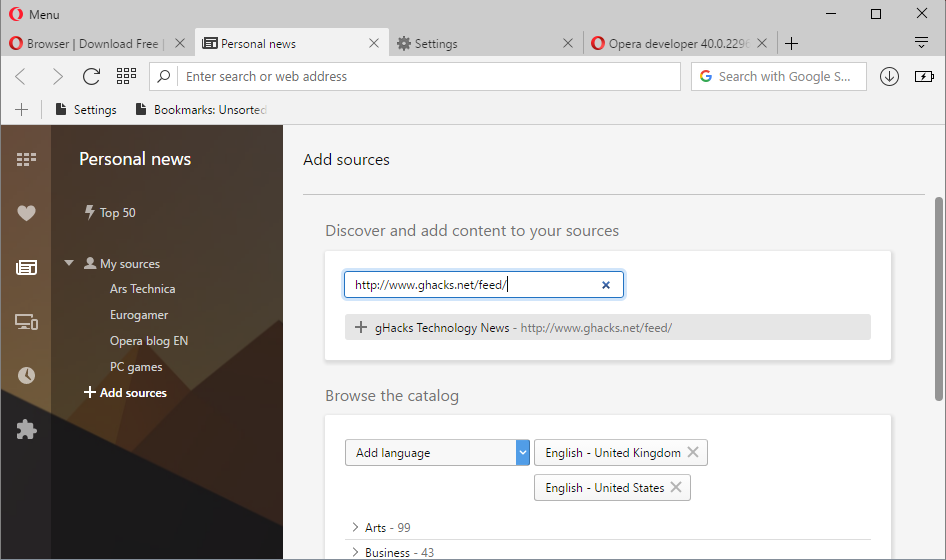Open the Opera blog EN source
This screenshot has width=946, height=560.
[148, 341]
